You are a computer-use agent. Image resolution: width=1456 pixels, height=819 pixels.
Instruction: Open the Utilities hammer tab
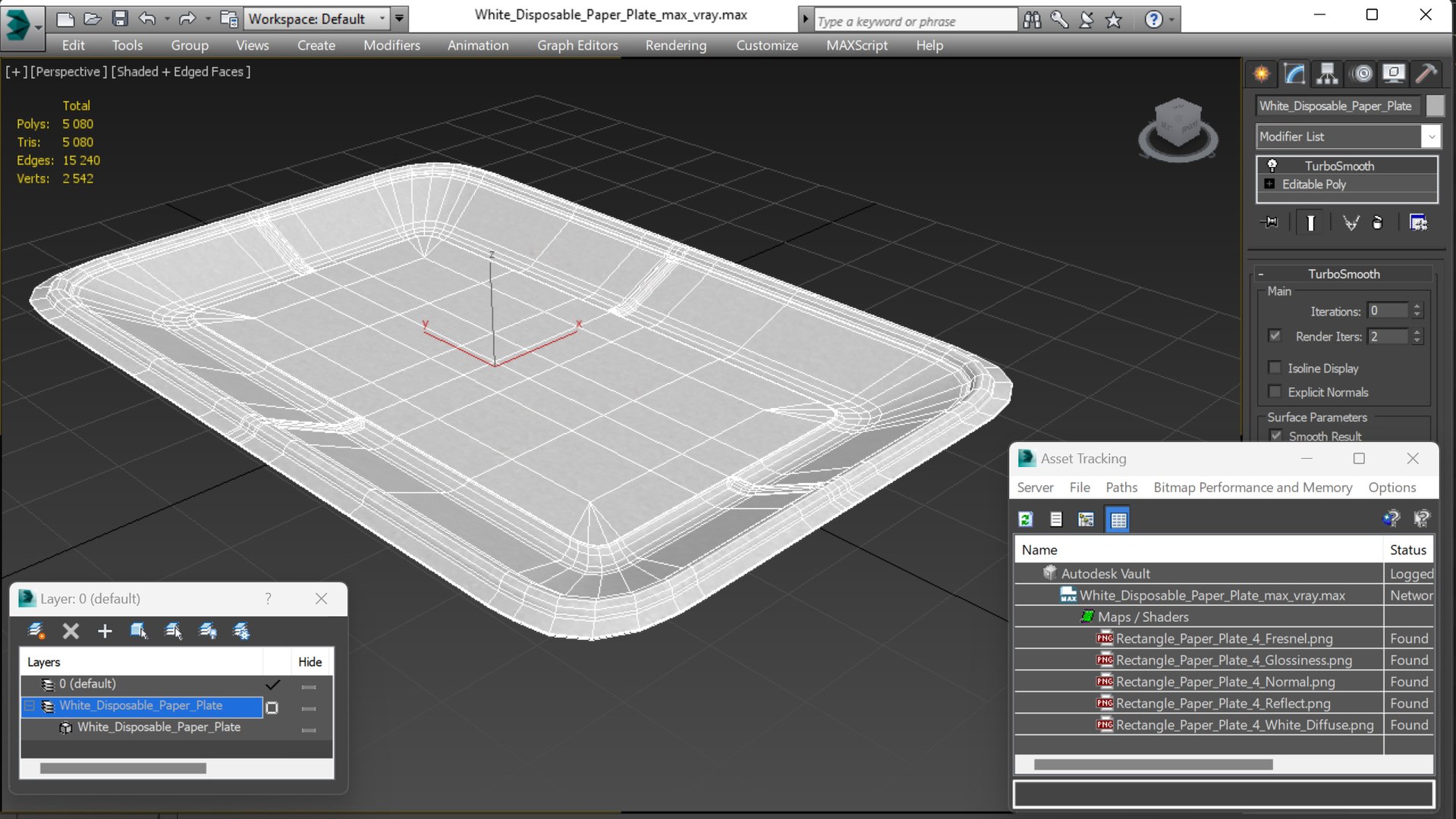pyautogui.click(x=1426, y=74)
